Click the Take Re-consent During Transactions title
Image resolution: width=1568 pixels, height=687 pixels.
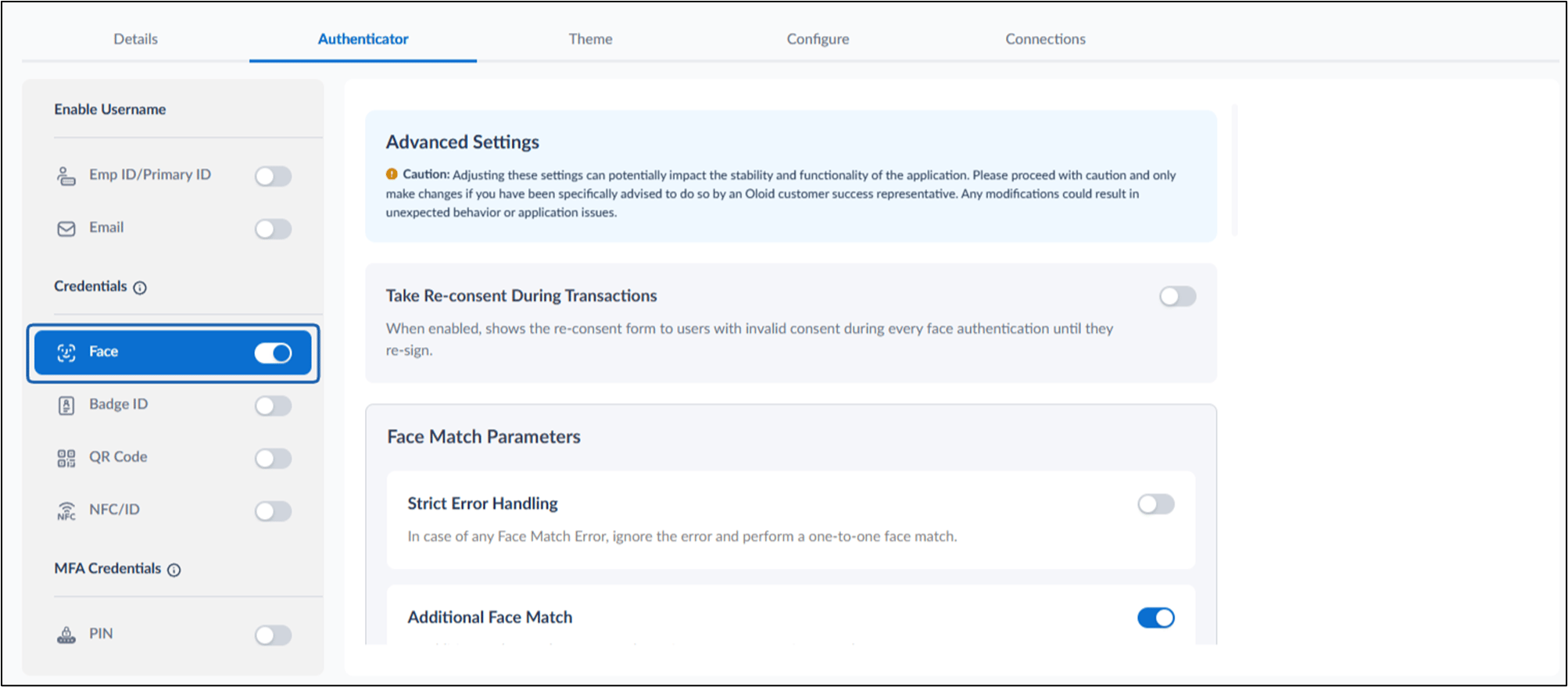(x=521, y=296)
